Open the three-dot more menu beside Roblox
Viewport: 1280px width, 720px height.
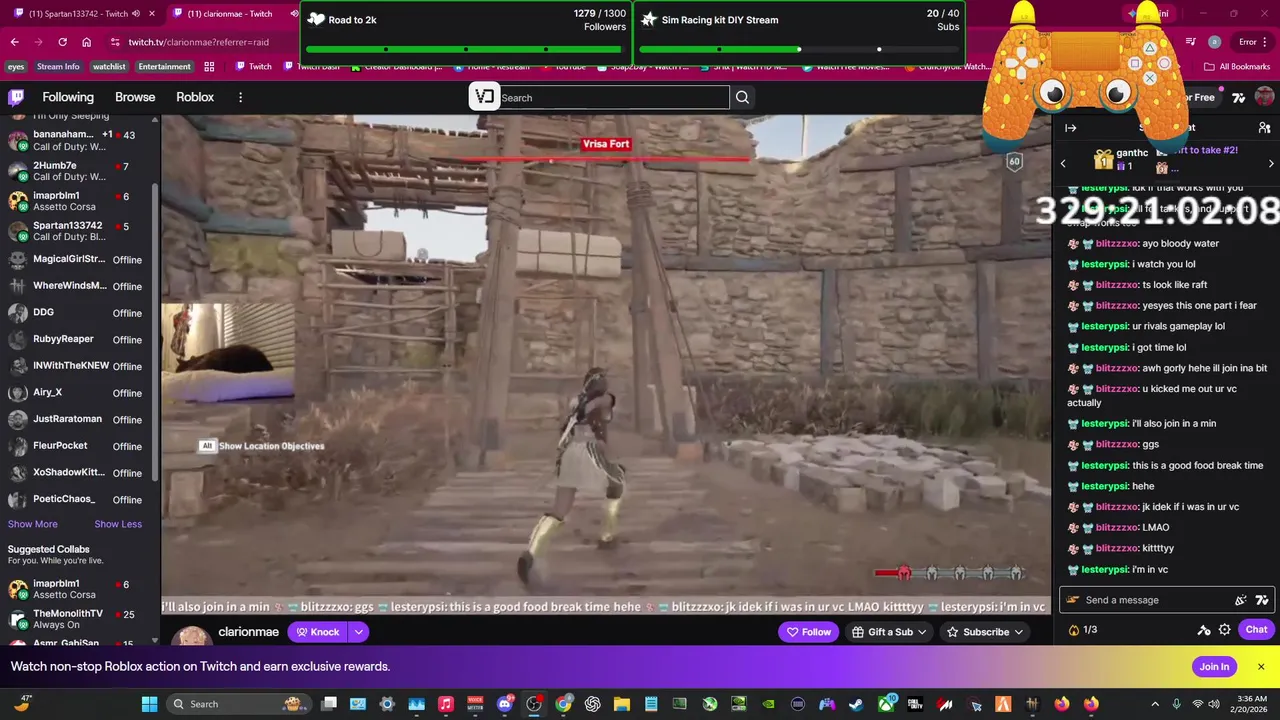tap(240, 97)
